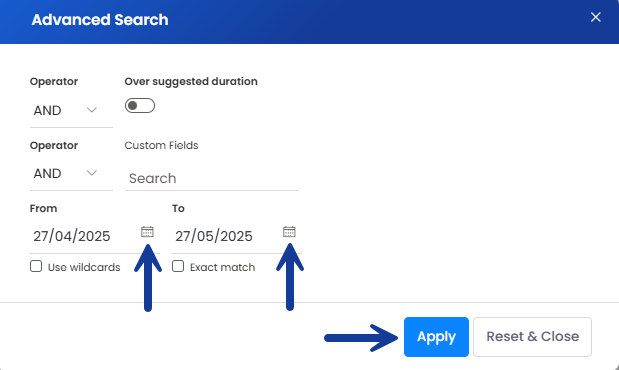Click the Reset & Close button
The width and height of the screenshot is (619, 370).
point(533,337)
